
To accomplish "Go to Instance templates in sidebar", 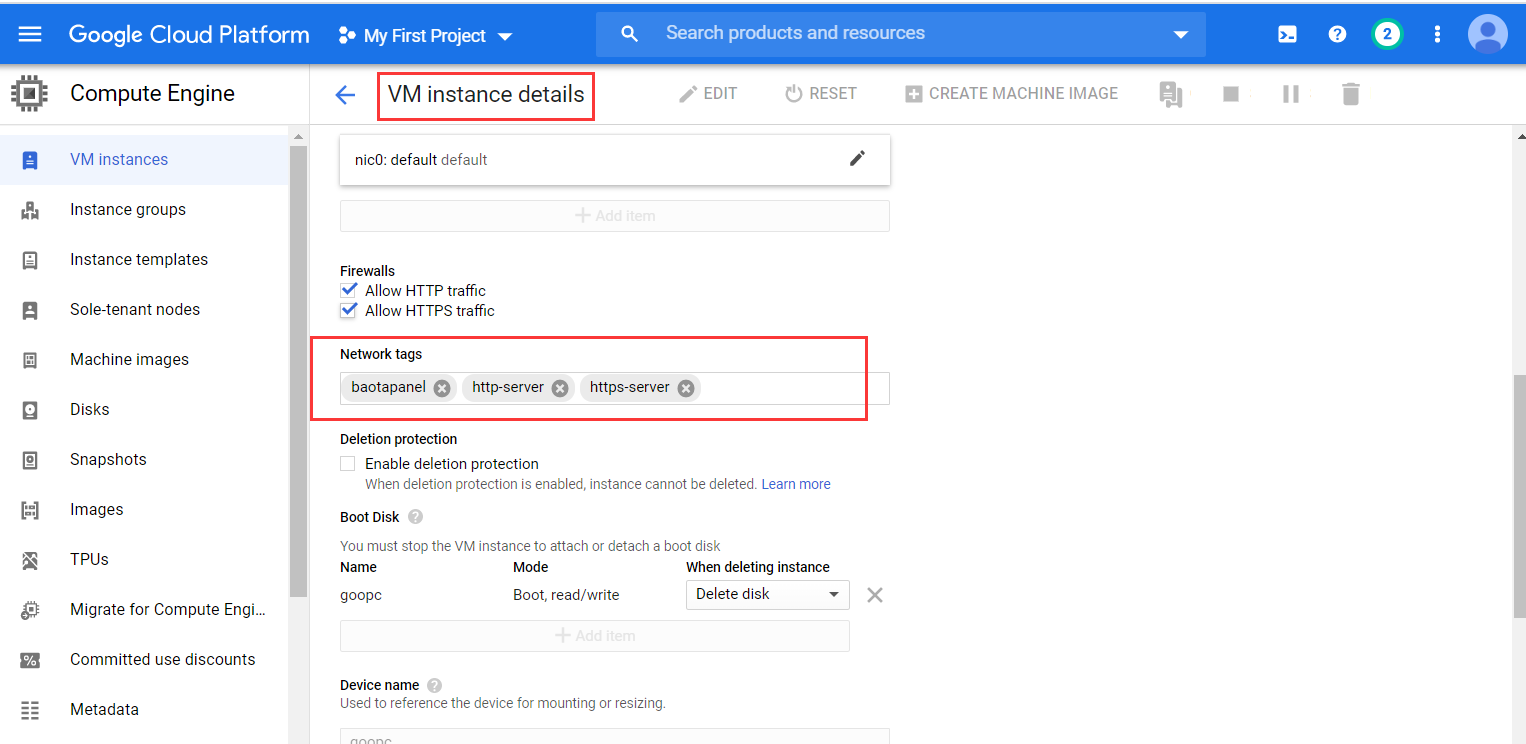I will click(x=139, y=260).
